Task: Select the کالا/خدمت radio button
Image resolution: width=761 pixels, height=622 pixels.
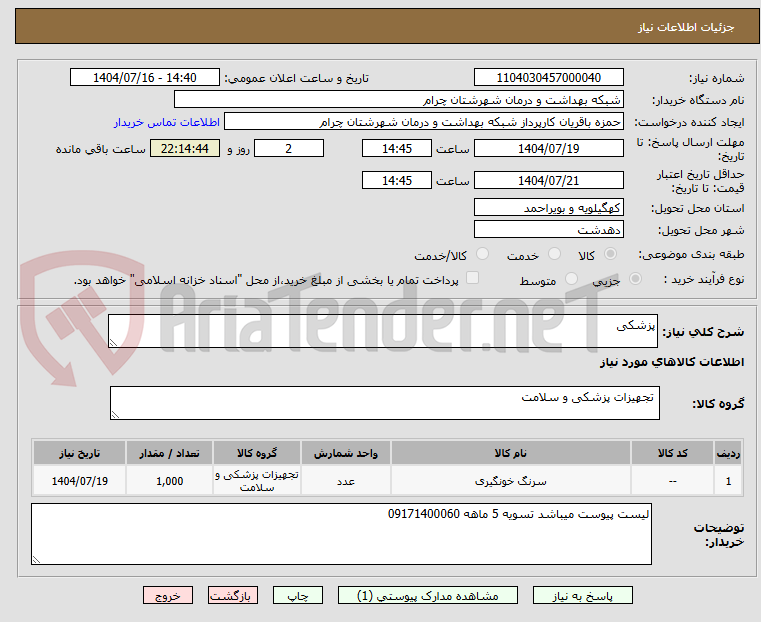Action: click(x=482, y=254)
